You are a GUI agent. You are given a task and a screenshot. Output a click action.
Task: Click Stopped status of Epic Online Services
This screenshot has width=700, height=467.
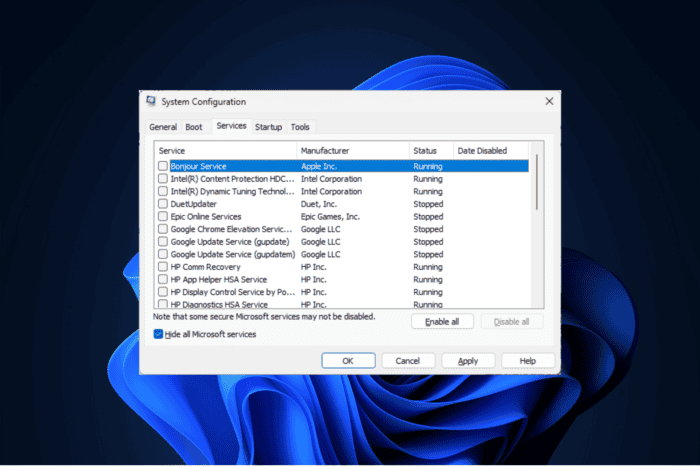pyautogui.click(x=428, y=216)
